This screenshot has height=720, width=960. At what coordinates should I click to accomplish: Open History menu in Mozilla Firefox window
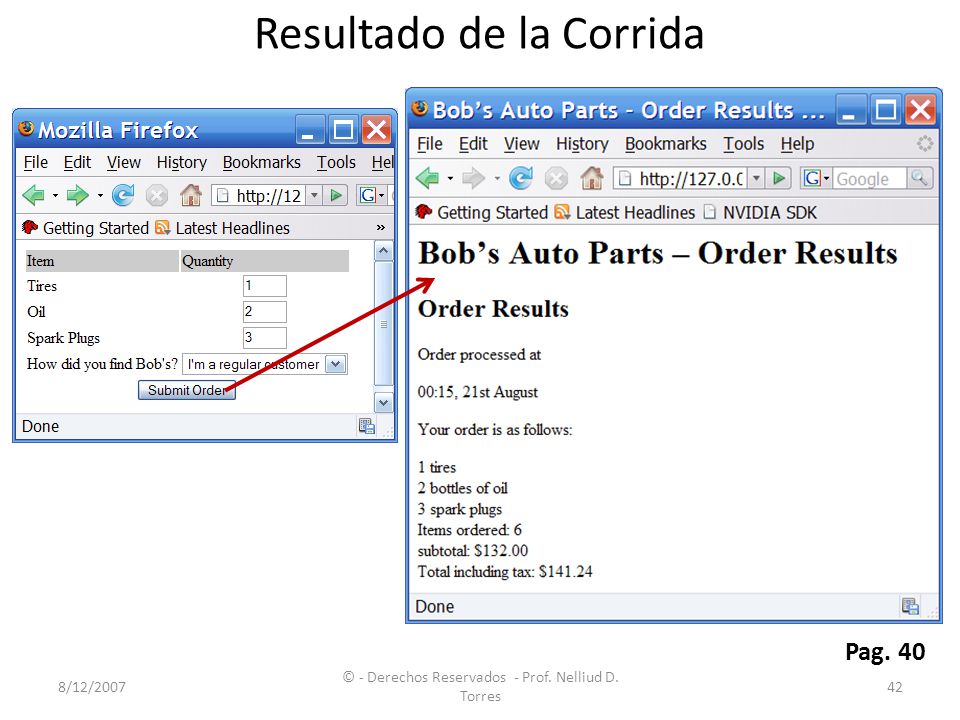(181, 162)
